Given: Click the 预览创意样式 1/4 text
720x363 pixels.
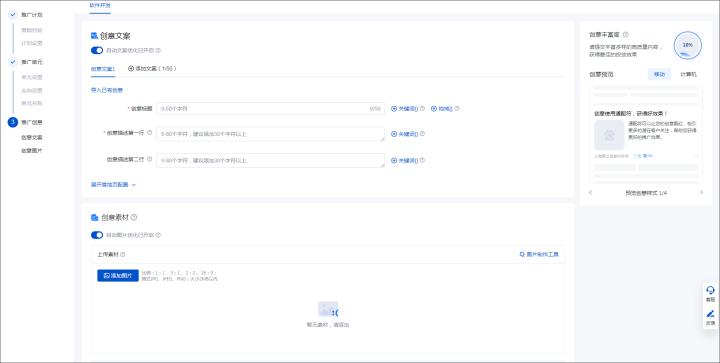Looking at the screenshot, I should tap(646, 193).
